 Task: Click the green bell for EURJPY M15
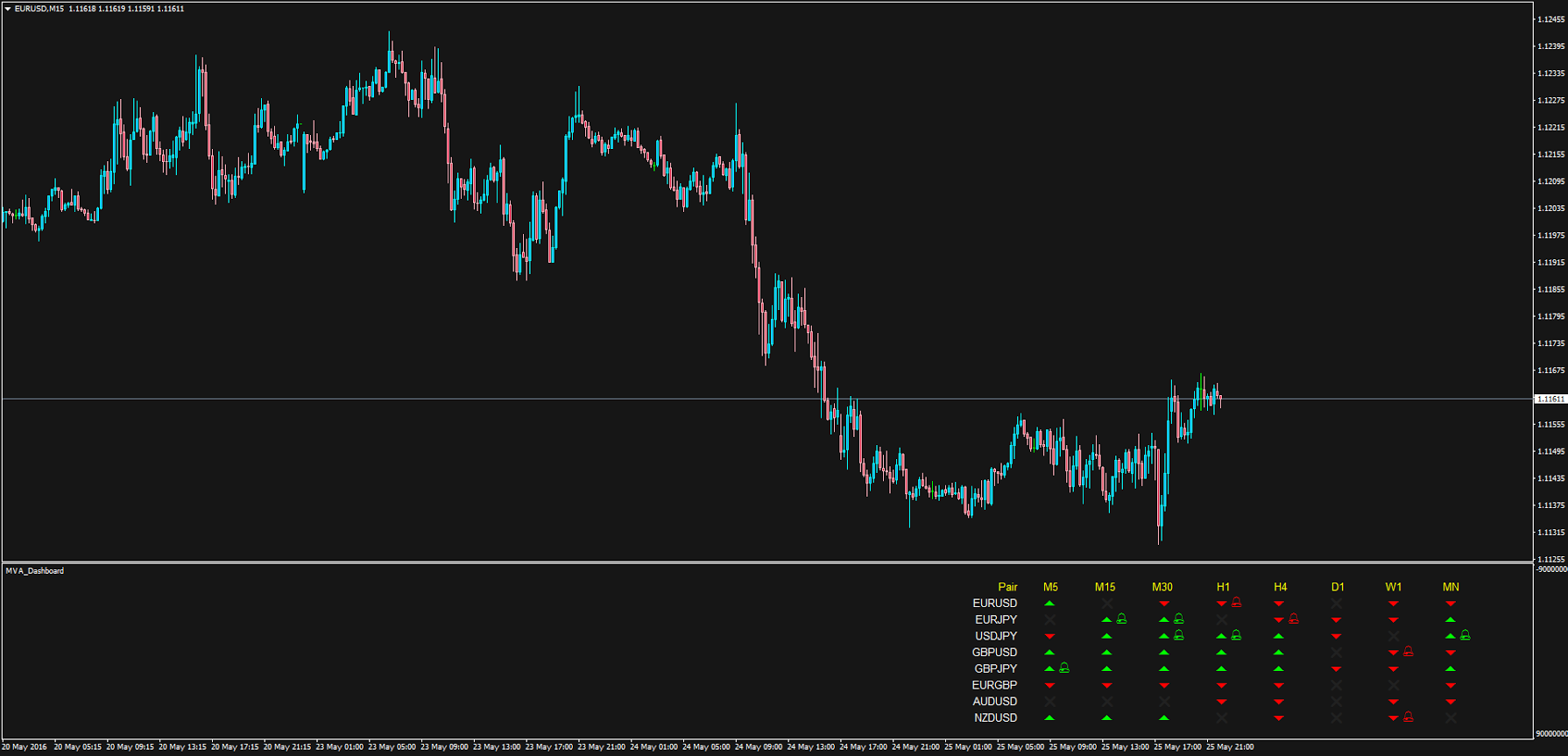tap(1121, 619)
